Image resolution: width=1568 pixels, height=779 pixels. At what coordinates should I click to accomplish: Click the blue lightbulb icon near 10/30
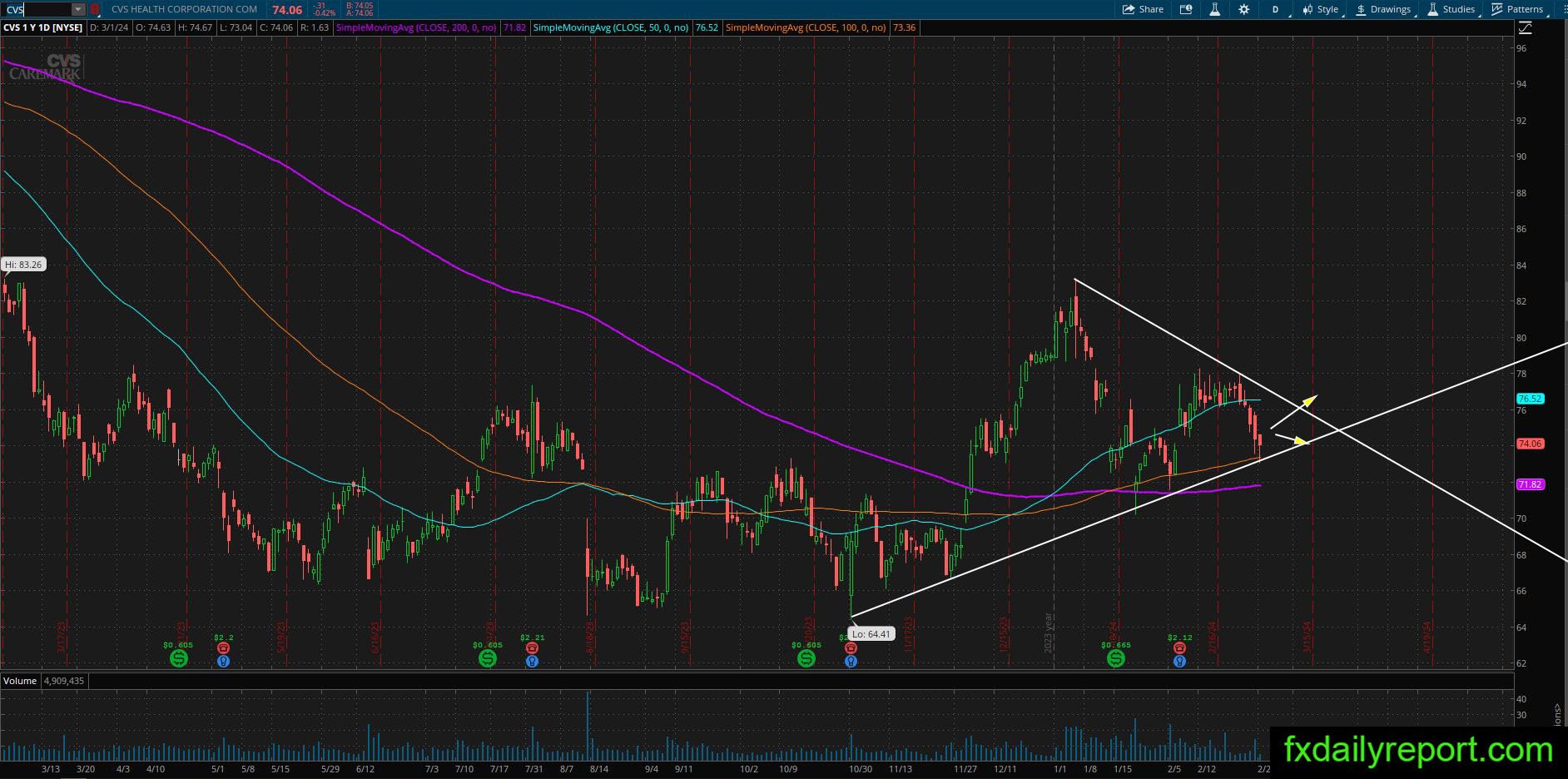851,661
